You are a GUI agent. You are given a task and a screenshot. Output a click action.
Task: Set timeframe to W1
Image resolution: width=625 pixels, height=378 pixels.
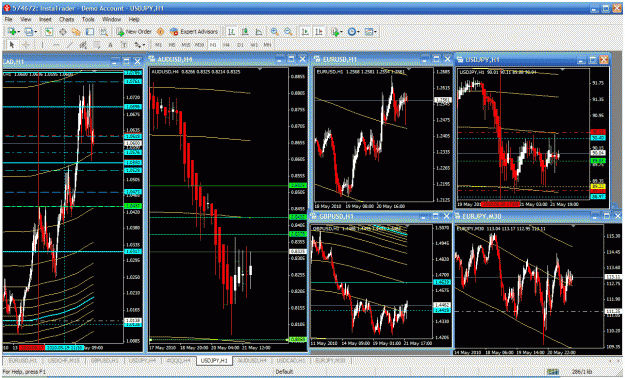pos(254,45)
